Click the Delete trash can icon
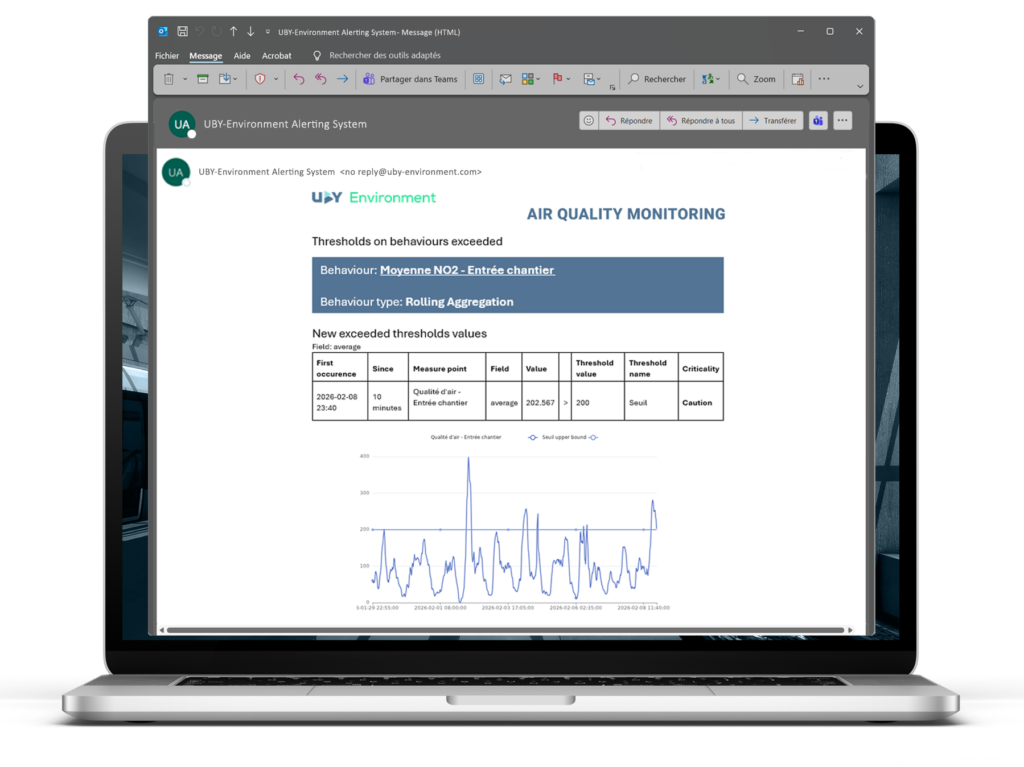The height and width of the screenshot is (767, 1024). (169, 79)
